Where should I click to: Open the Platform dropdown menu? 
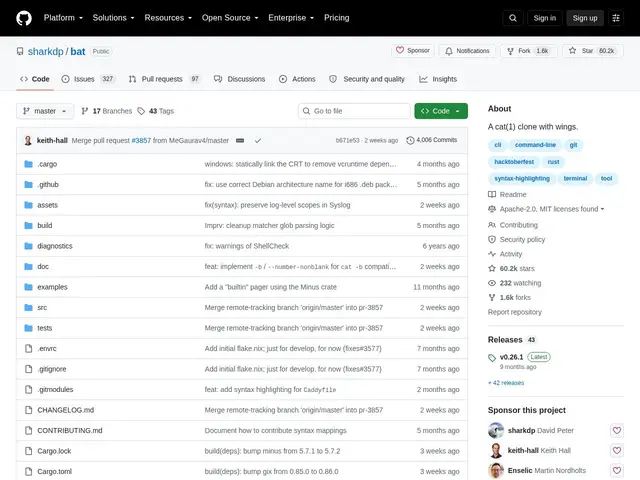63,18
